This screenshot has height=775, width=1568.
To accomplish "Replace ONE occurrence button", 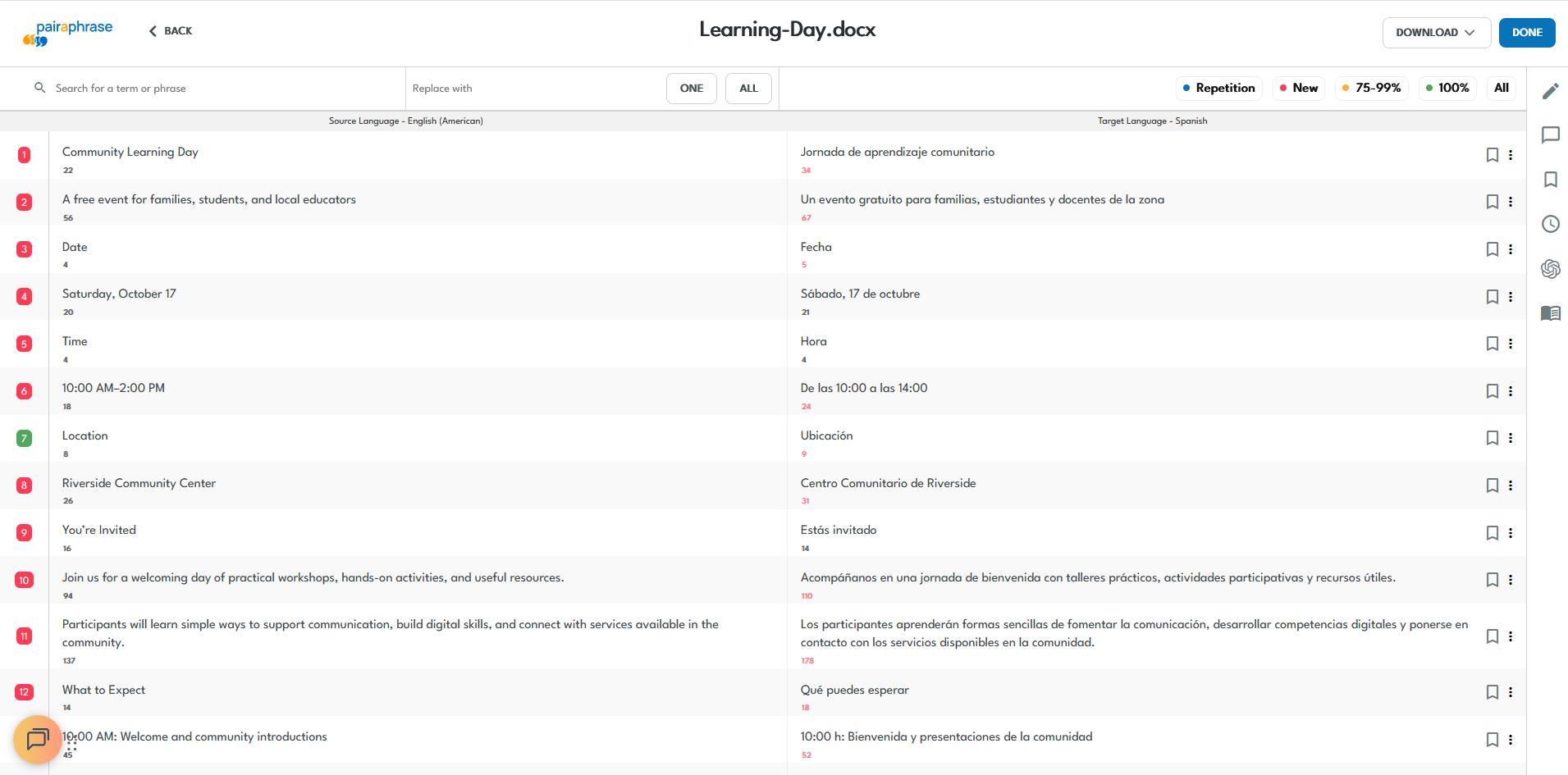I will pos(692,89).
